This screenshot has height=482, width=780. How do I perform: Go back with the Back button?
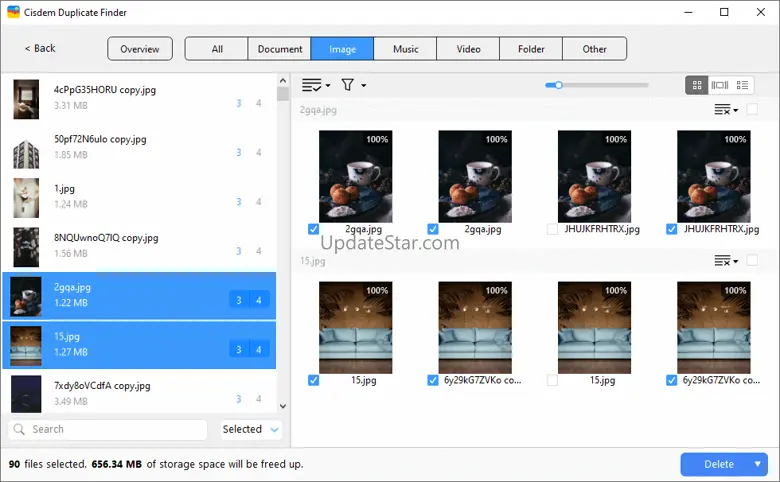click(x=40, y=48)
